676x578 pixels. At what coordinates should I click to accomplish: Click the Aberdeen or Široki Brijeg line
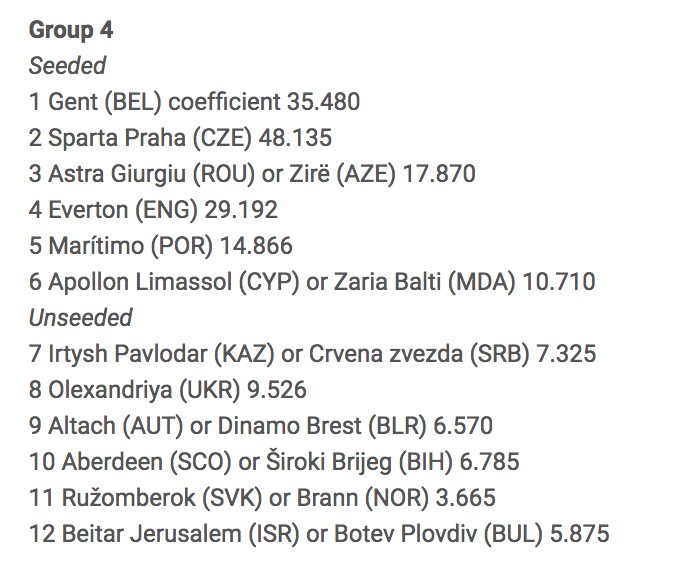[274, 462]
